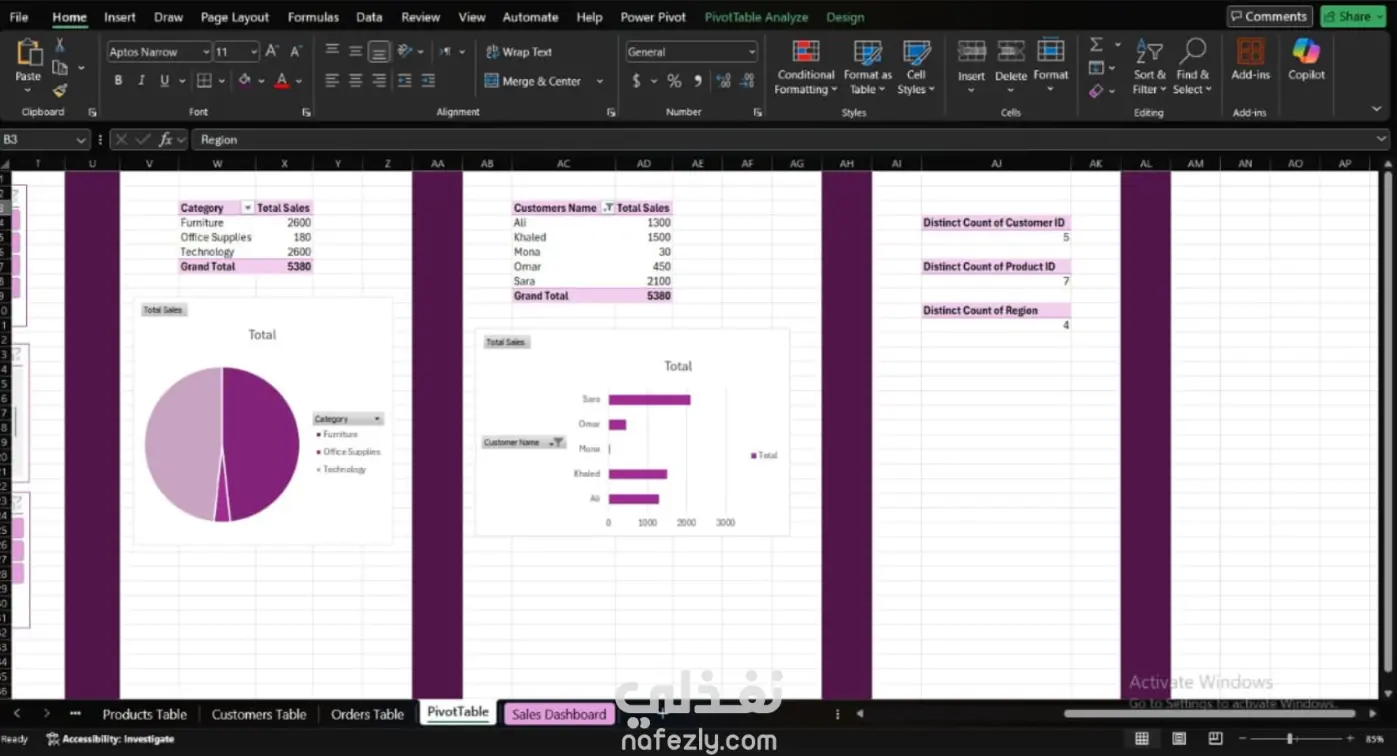This screenshot has height=756, width=1397.
Task: Toggle Italic formatting
Action: (141, 81)
